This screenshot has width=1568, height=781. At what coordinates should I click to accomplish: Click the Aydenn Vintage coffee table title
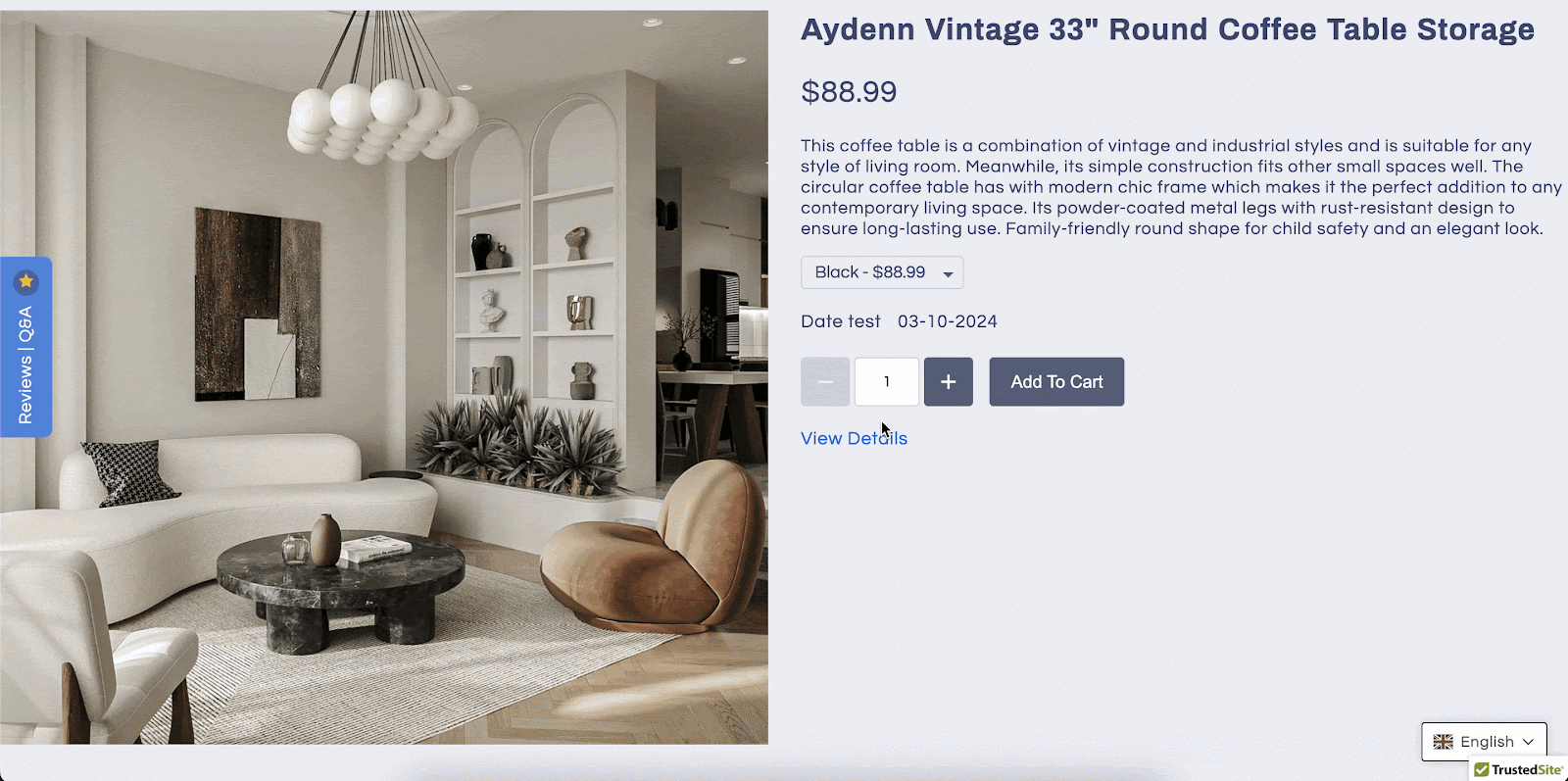(1167, 29)
